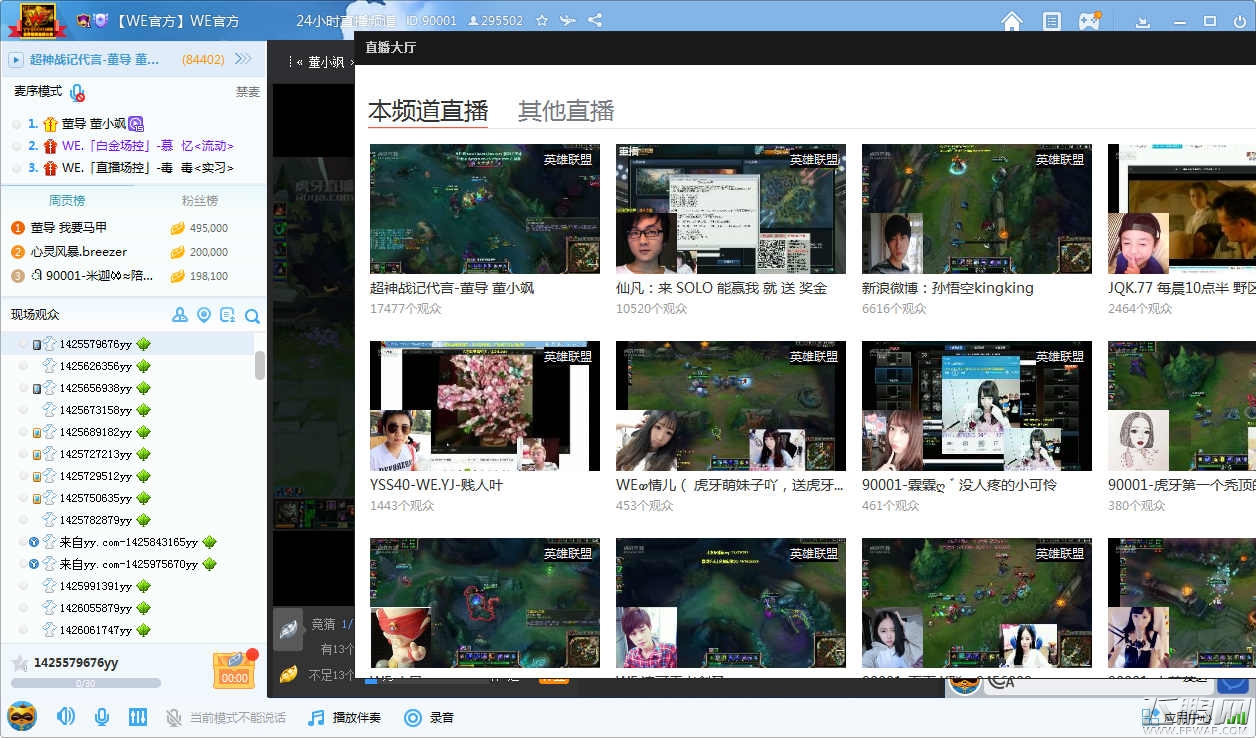
Task: Switch to 其他直播 tab
Action: pyautogui.click(x=566, y=110)
